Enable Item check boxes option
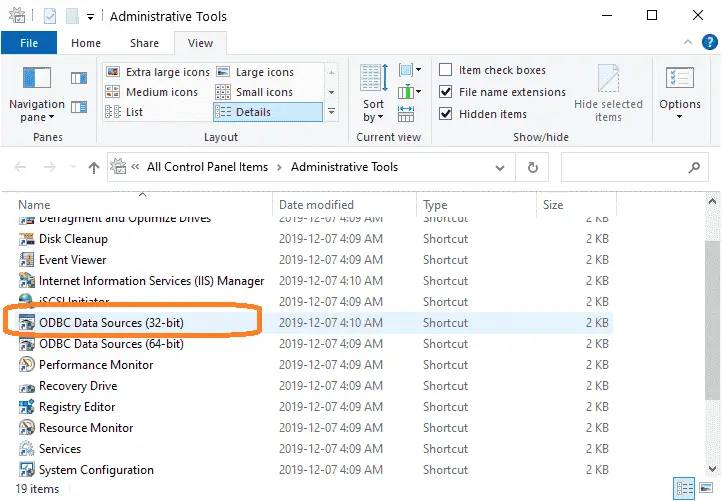The image size is (722, 501). [446, 71]
